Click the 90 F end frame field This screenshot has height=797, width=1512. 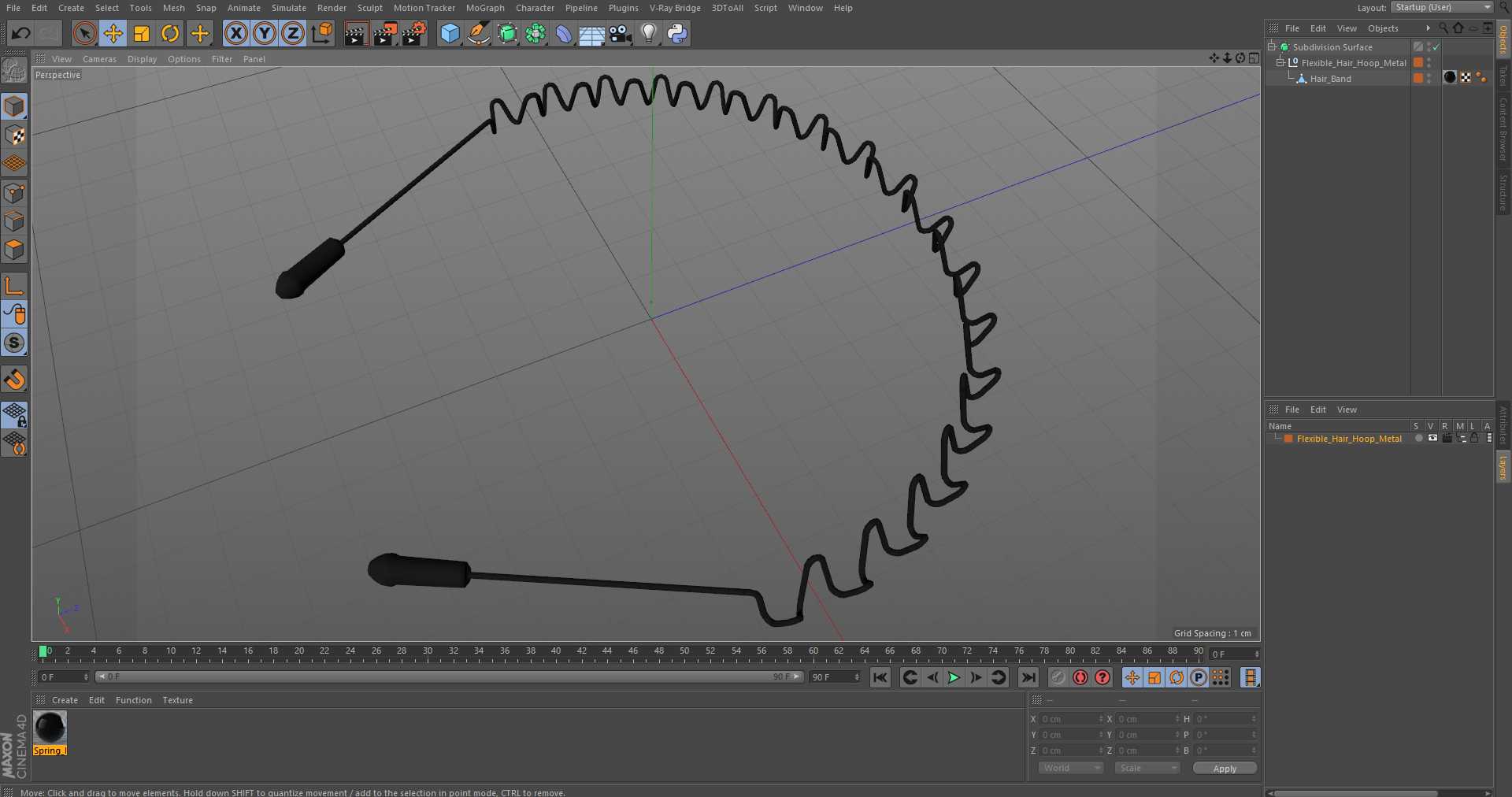pyautogui.click(x=835, y=677)
